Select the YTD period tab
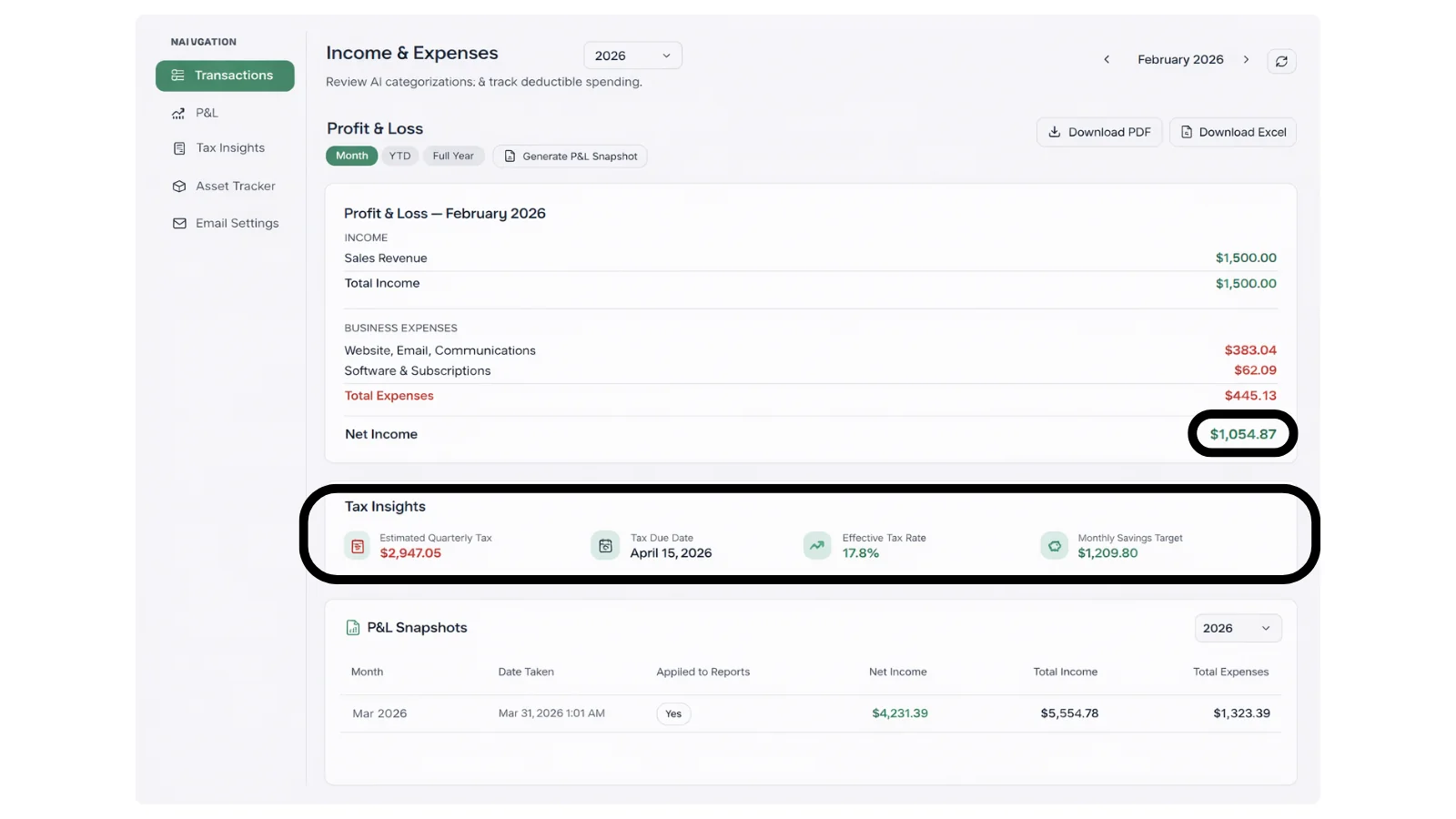The image size is (1456, 819). point(399,156)
